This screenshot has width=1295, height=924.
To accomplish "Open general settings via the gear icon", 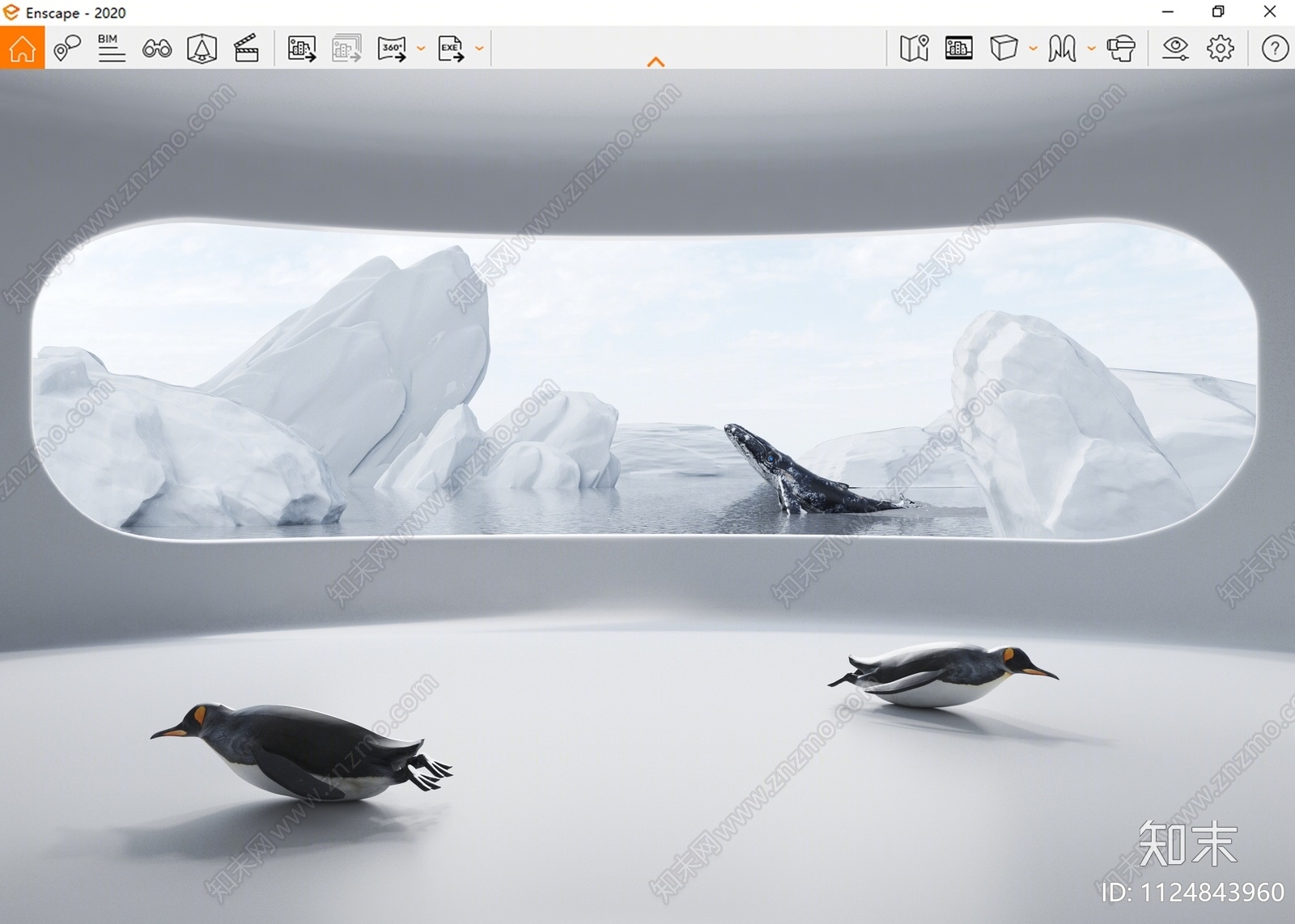I will [x=1221, y=49].
